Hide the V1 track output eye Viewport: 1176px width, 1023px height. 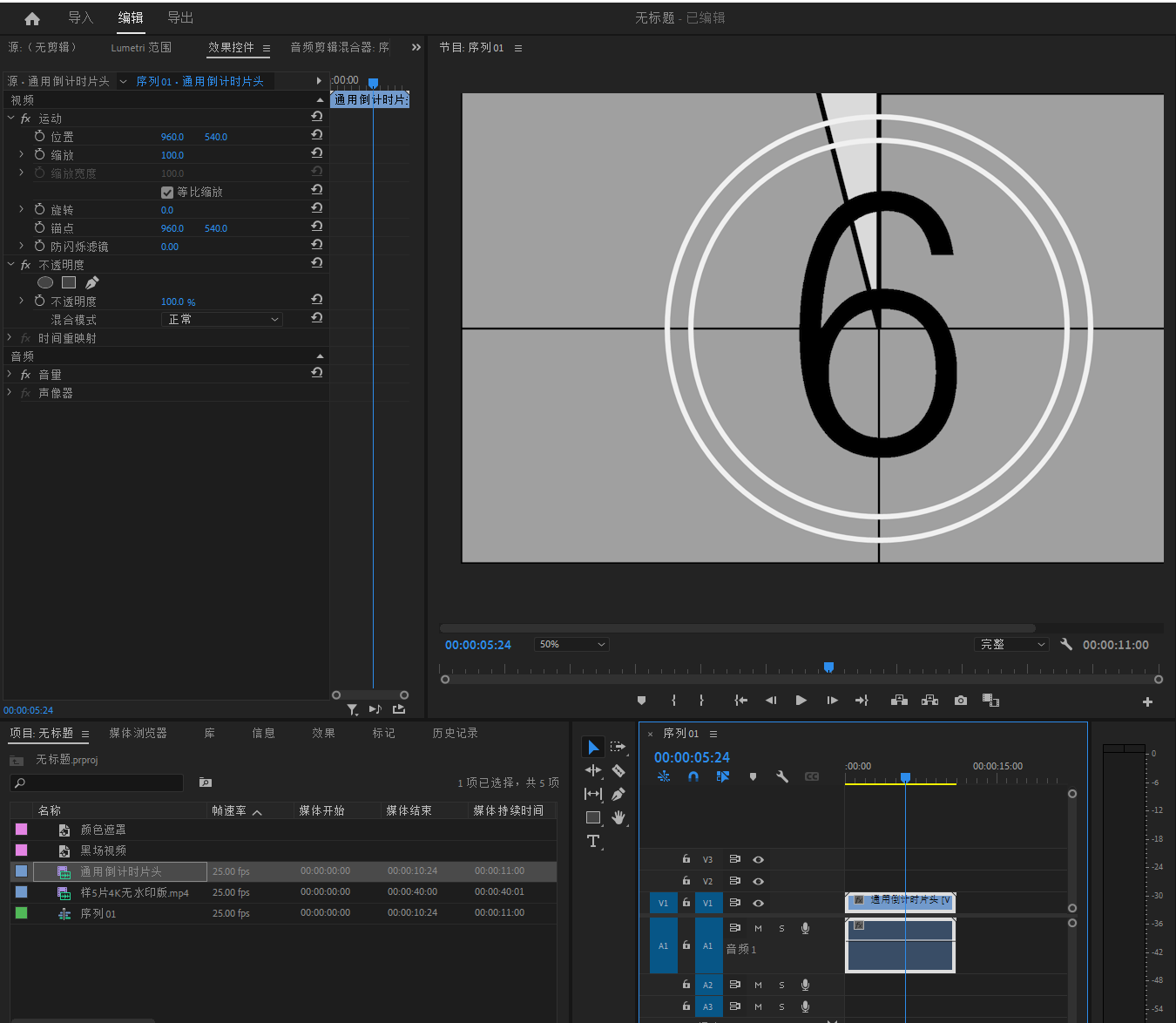[x=758, y=903]
